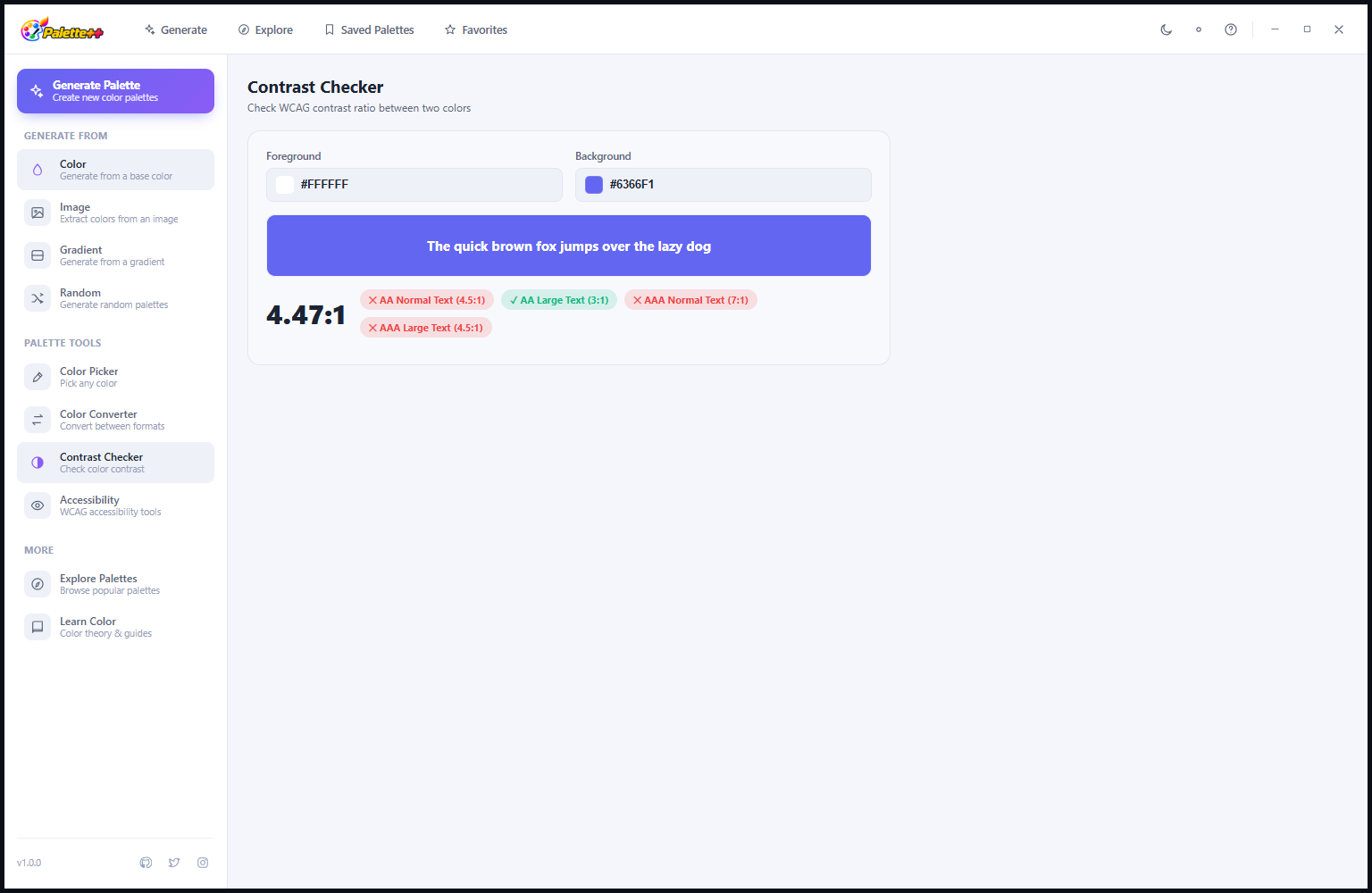Click the small circle icon beside help
The image size is (1372, 893).
[x=1199, y=29]
